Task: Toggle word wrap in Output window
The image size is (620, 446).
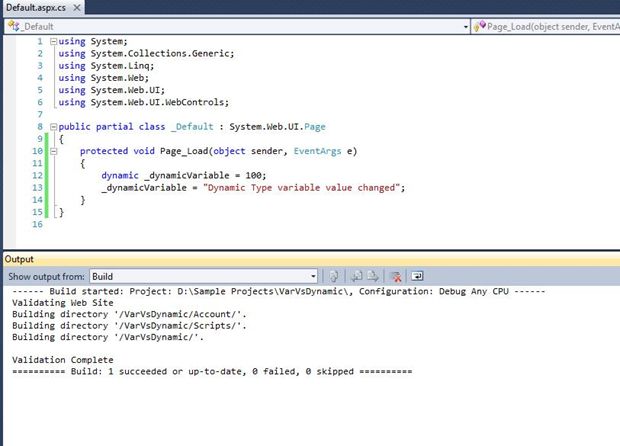Action: click(x=417, y=276)
